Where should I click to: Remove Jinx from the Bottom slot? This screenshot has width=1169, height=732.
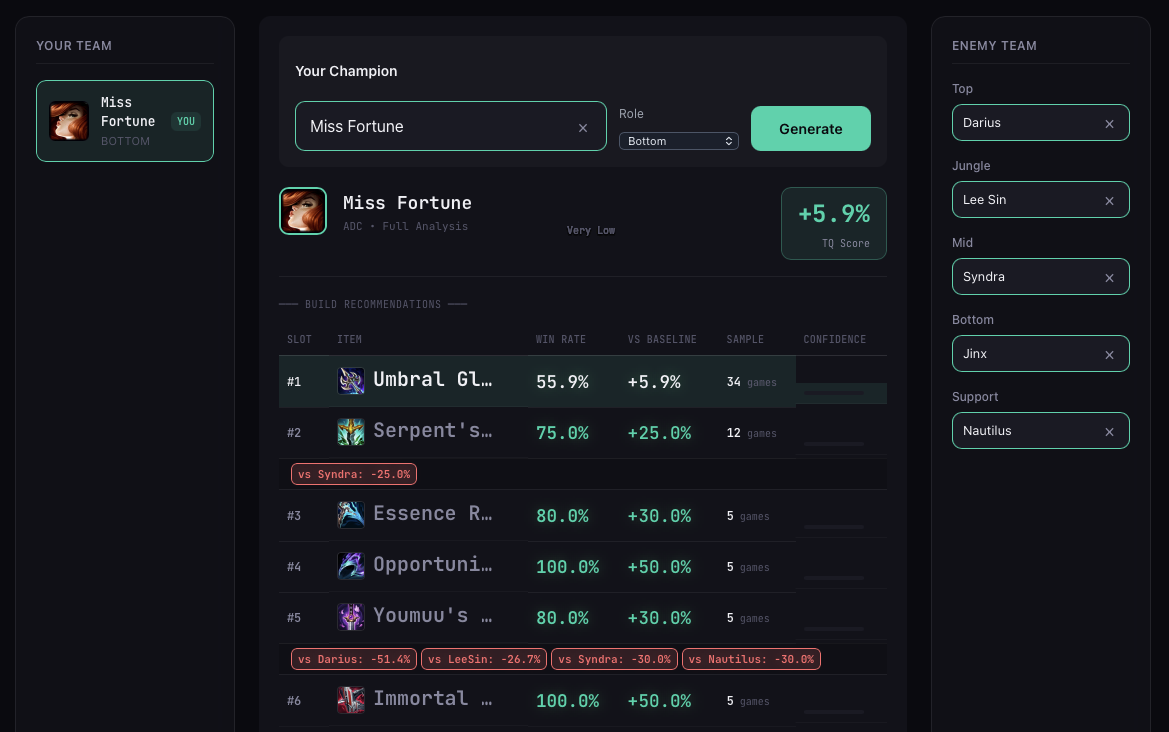pos(1109,353)
